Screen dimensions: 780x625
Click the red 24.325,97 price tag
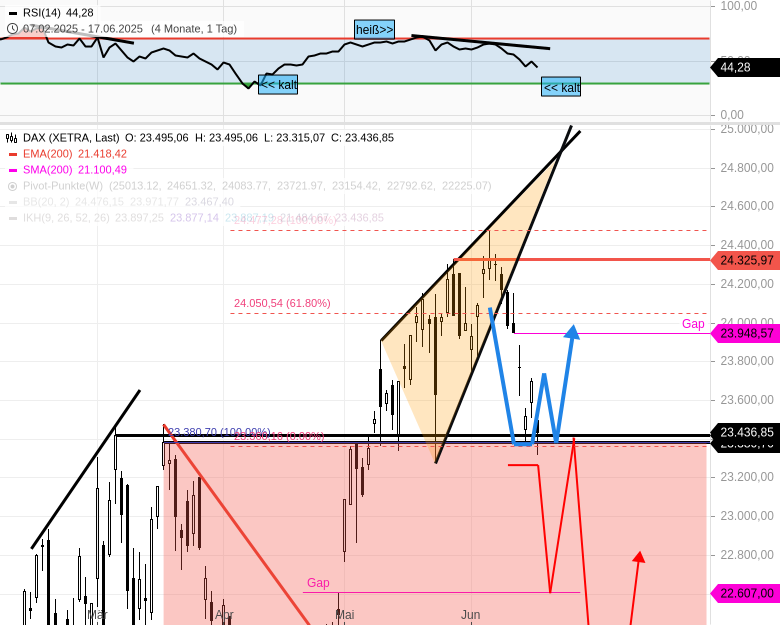tap(745, 260)
